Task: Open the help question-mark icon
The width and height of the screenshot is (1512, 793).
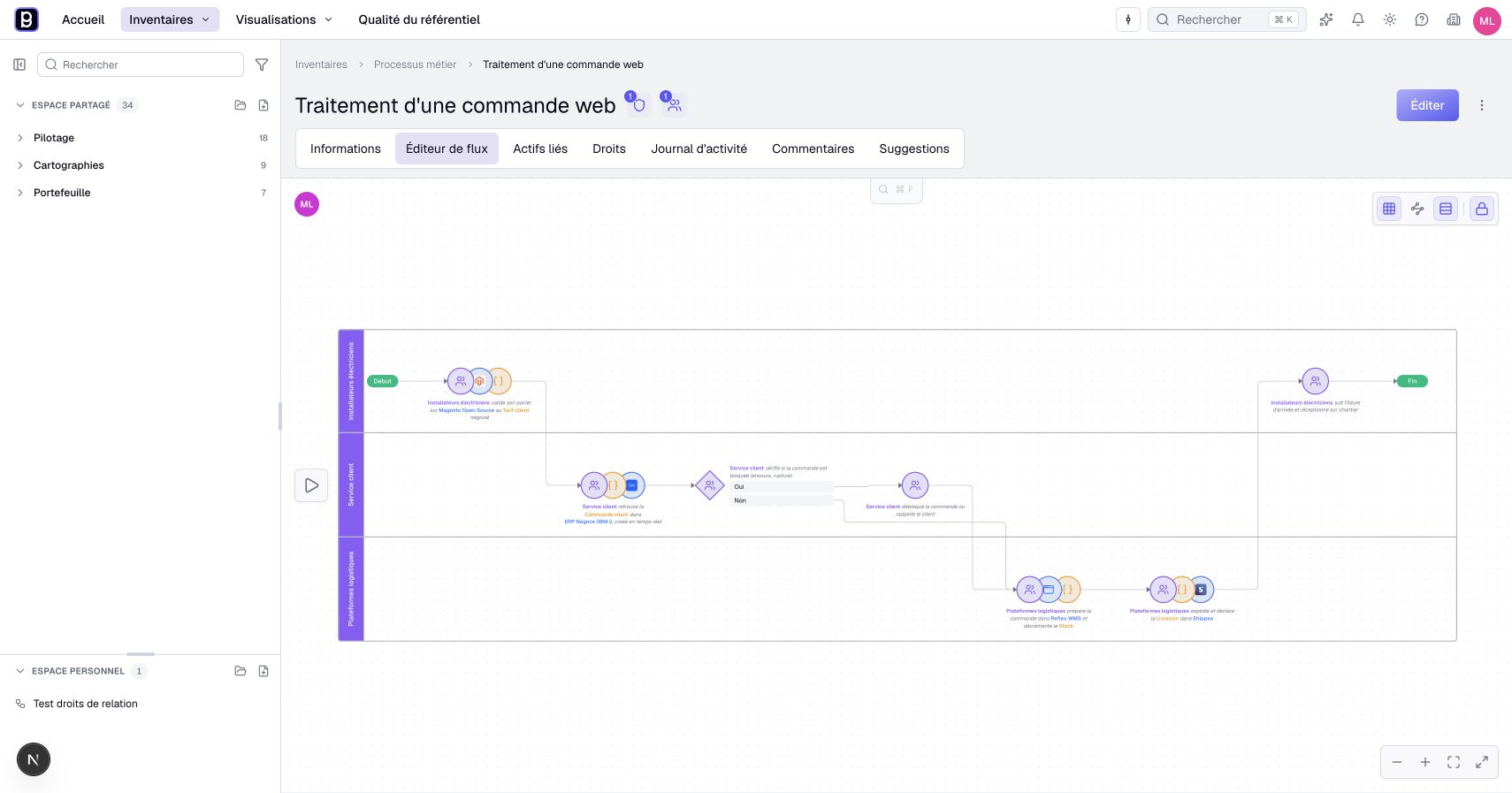Action: tap(1422, 19)
